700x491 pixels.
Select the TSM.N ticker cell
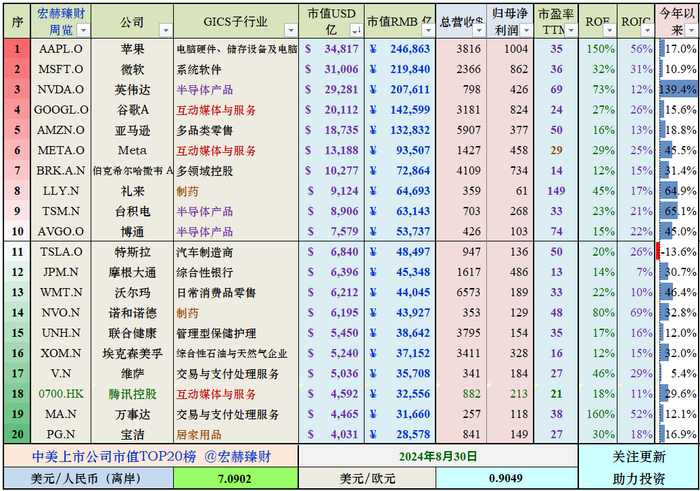pyautogui.click(x=61, y=211)
